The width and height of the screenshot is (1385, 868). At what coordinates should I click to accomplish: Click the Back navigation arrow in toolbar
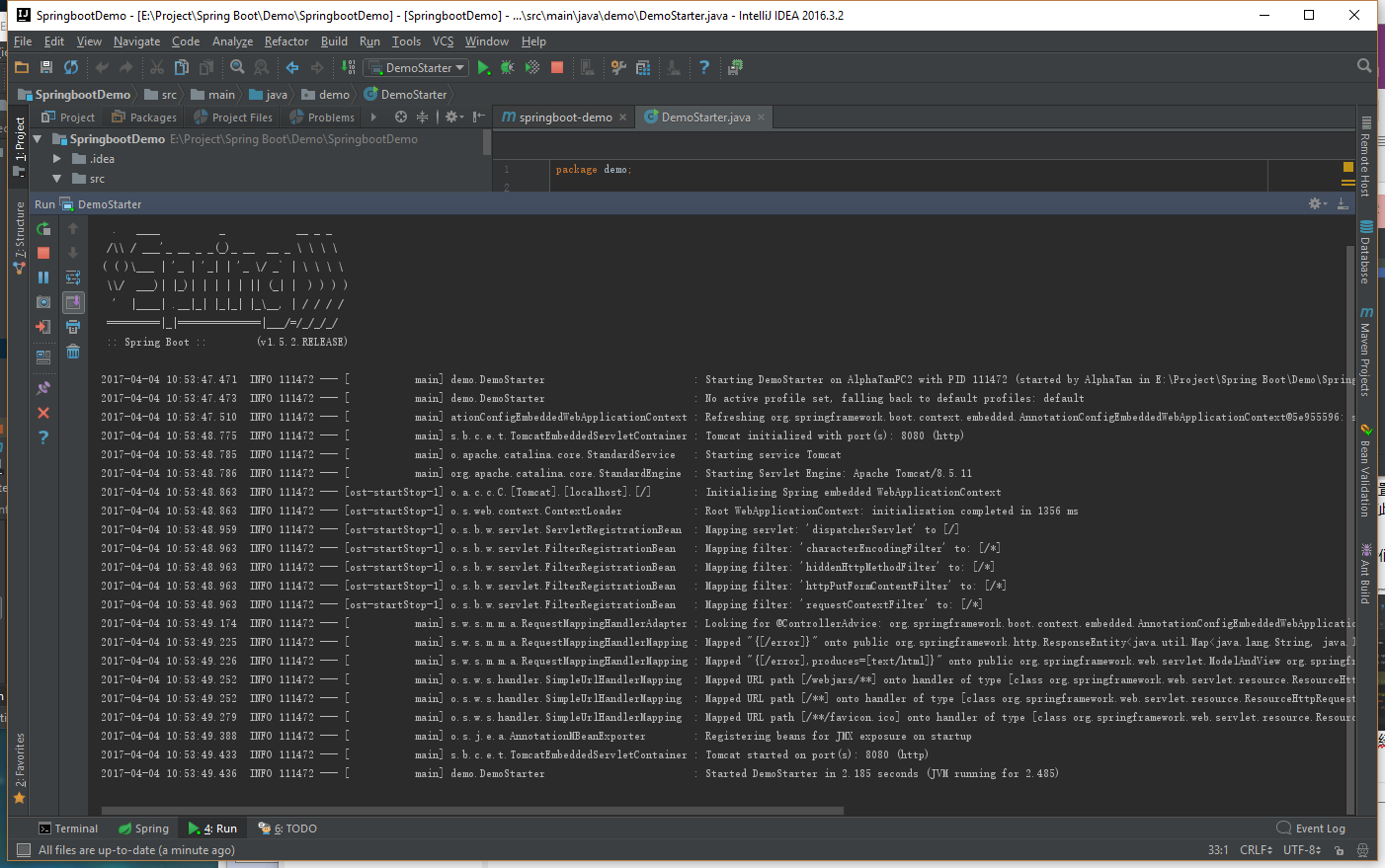coord(292,67)
